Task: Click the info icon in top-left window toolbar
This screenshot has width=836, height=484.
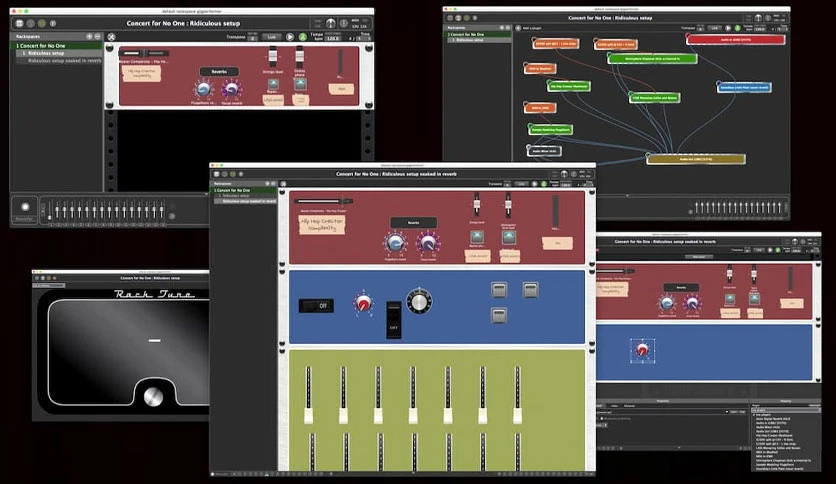Action: coord(53,23)
